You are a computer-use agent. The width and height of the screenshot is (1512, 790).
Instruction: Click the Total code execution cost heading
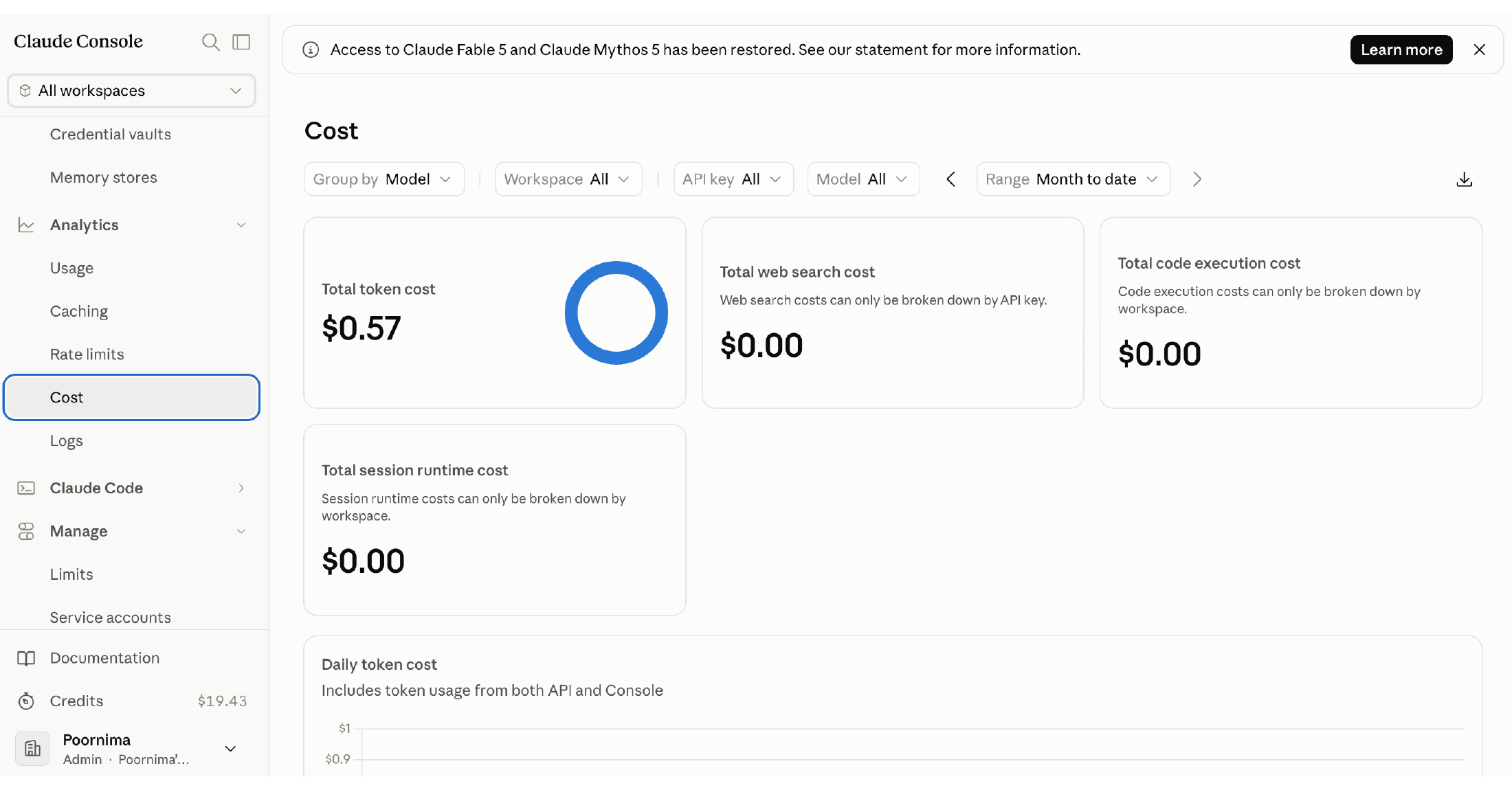(1209, 263)
